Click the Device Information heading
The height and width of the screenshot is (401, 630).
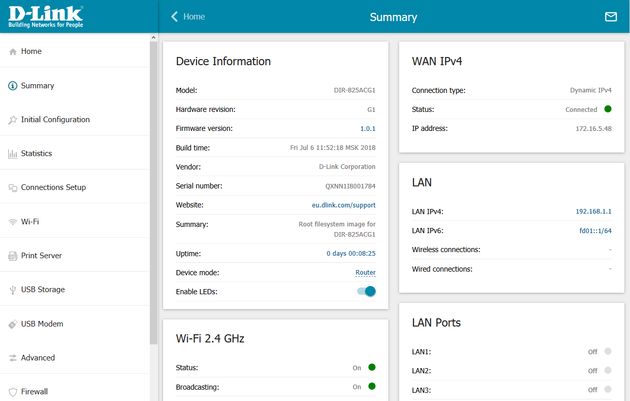click(223, 61)
